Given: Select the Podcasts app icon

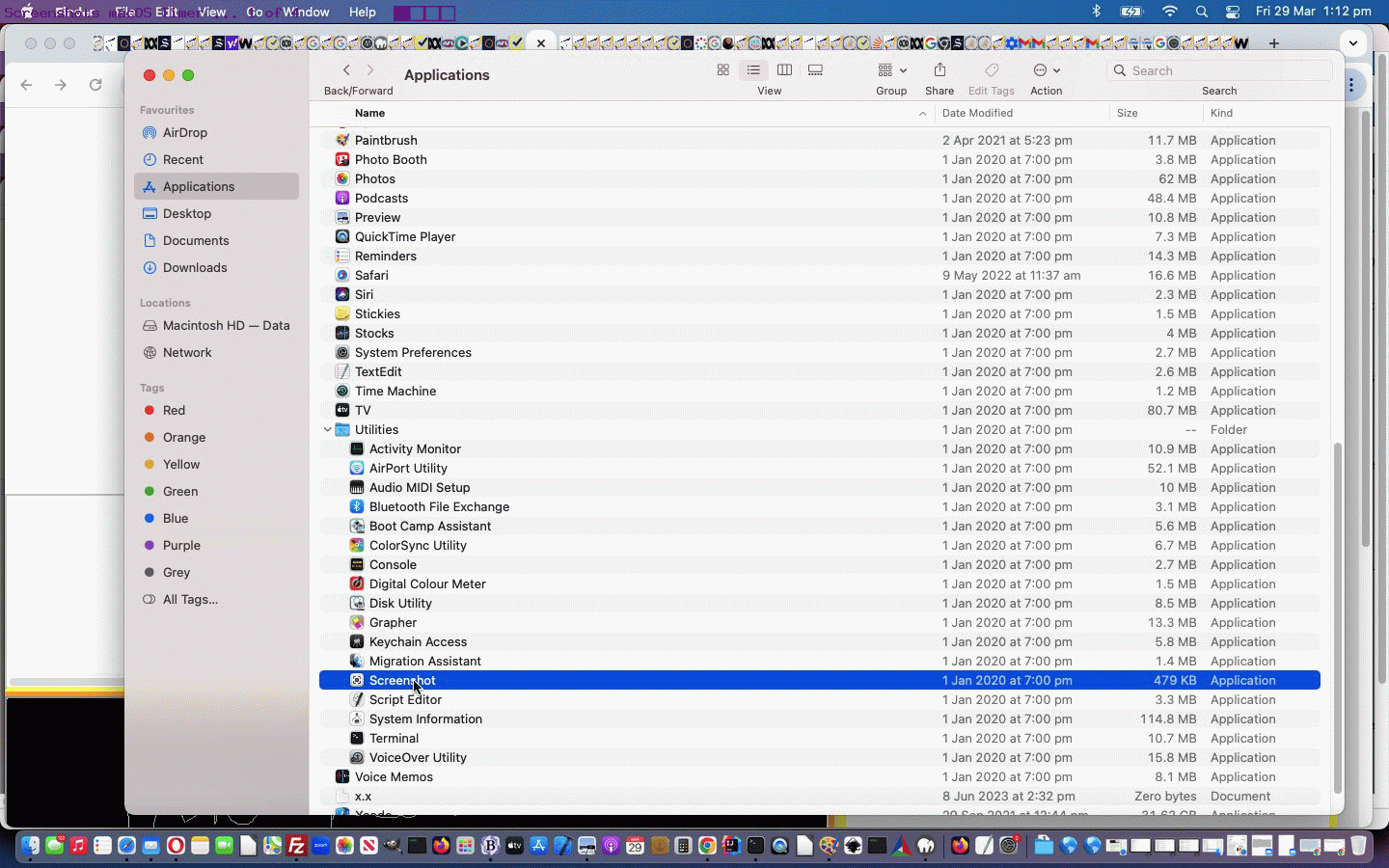Looking at the screenshot, I should (341, 198).
